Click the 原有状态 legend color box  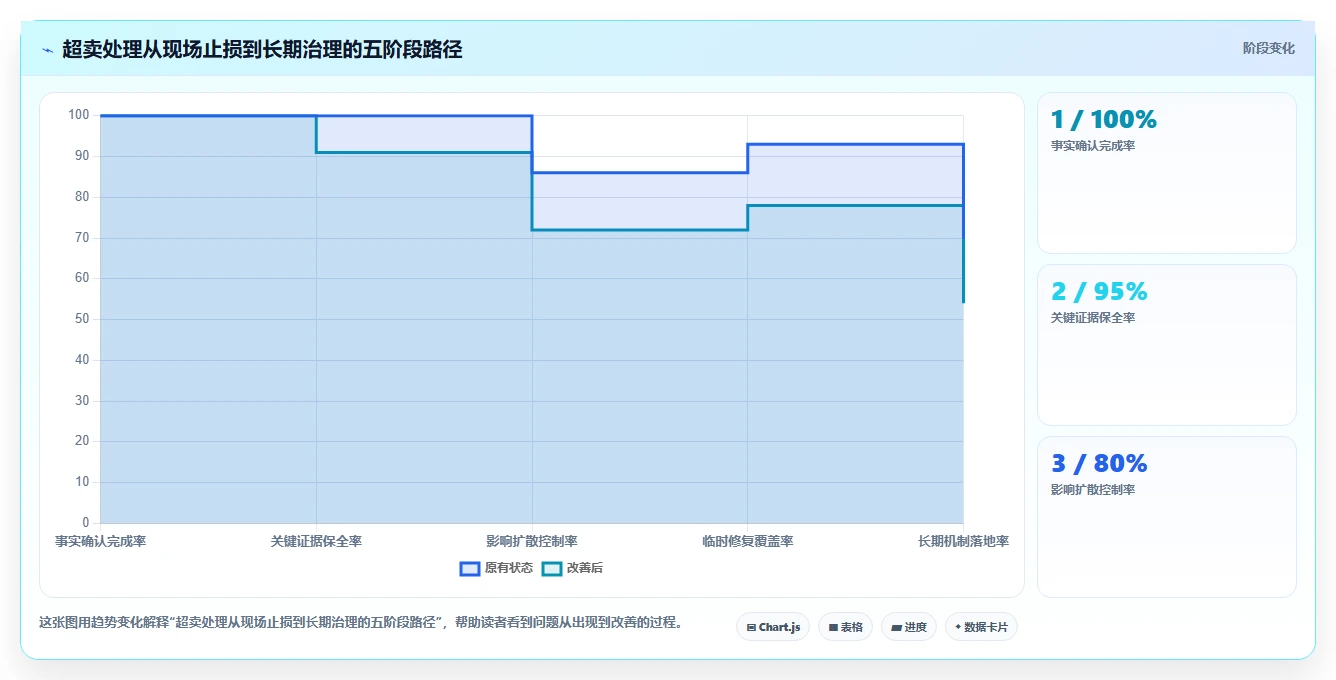[x=470, y=568]
